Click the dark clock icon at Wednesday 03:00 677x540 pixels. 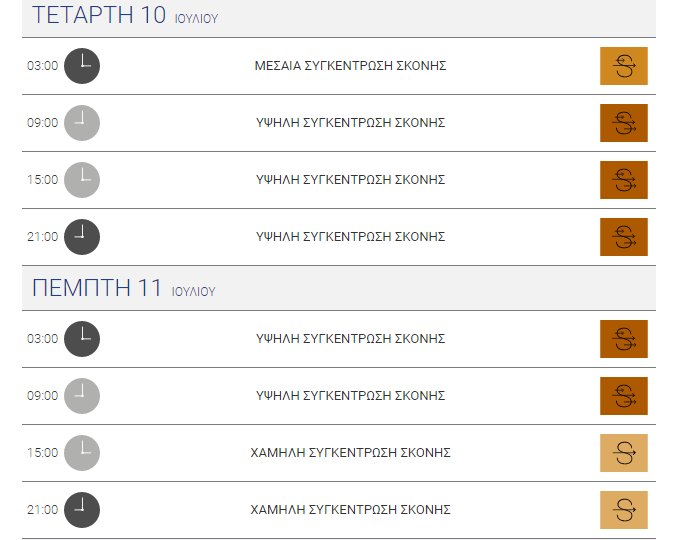coord(82,66)
